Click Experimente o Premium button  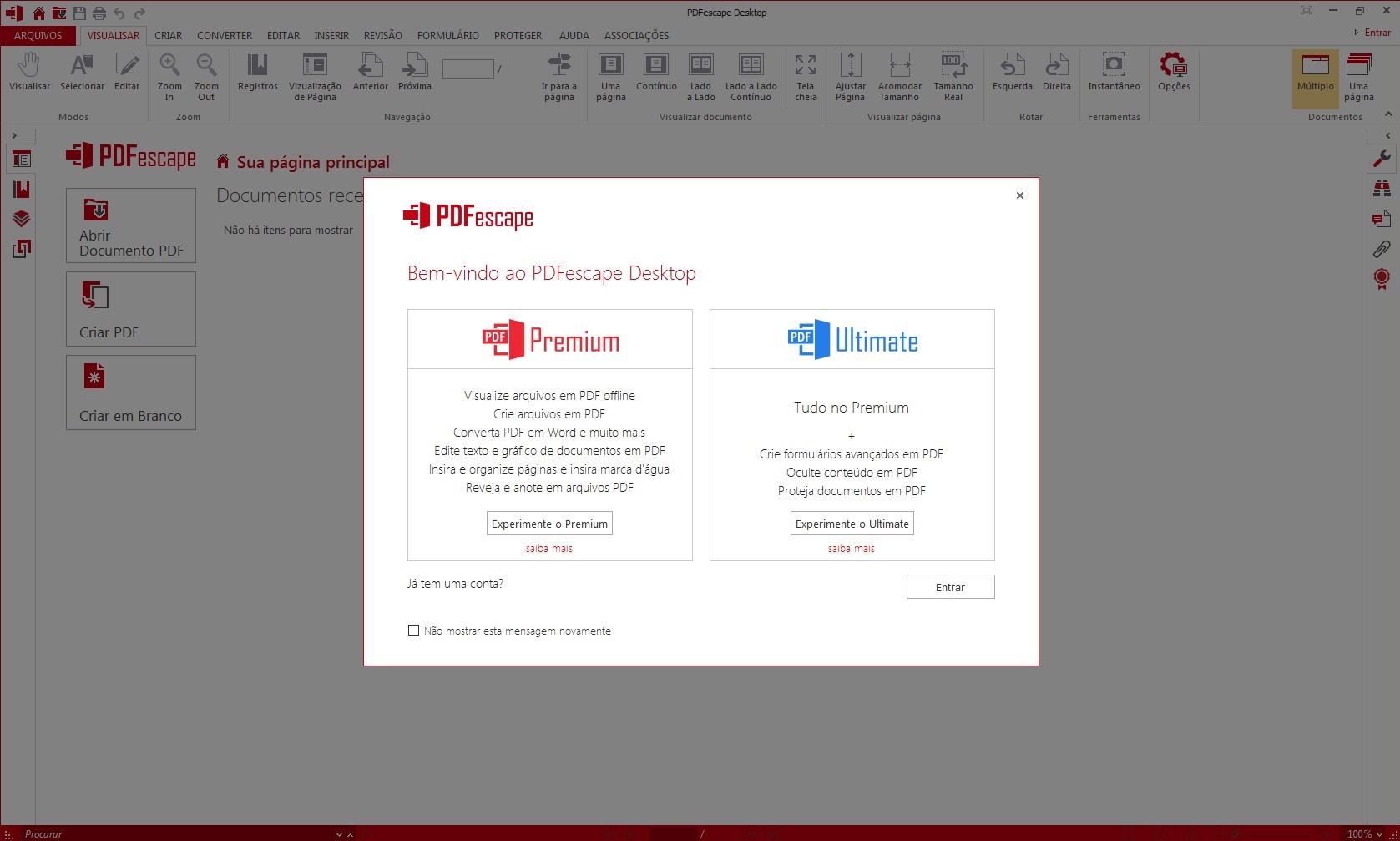549,524
